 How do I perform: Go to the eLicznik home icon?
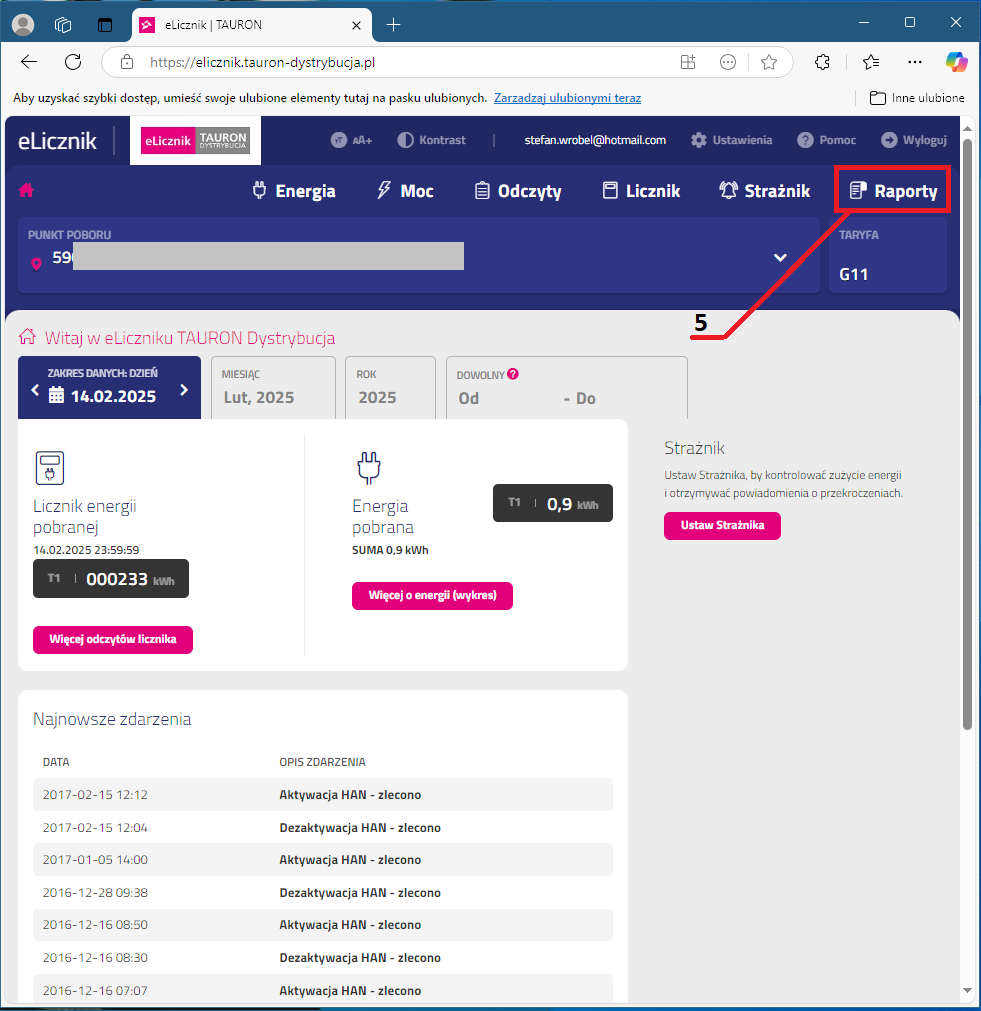26,190
